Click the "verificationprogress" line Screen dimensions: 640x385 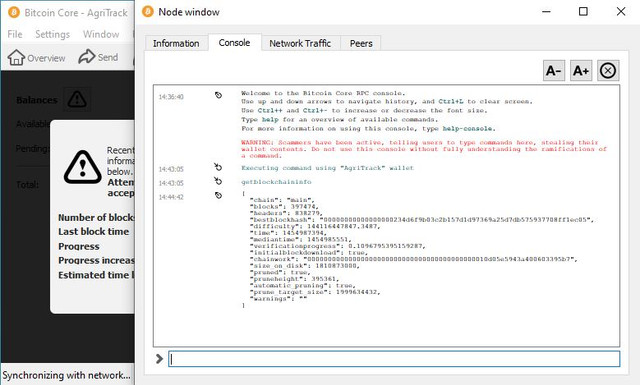(x=337, y=246)
